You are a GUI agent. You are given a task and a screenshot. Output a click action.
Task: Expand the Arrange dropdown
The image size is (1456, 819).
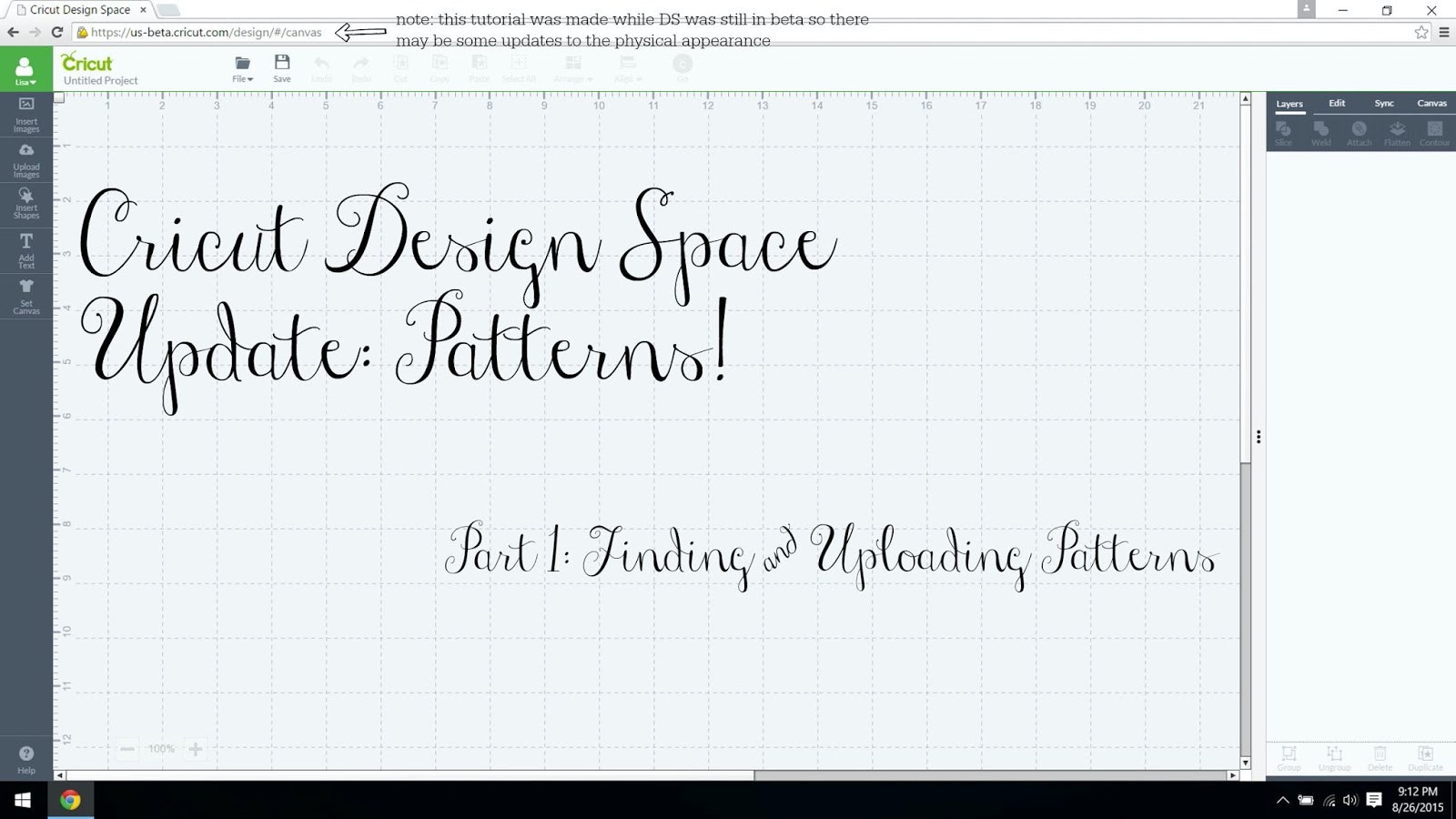pos(573,69)
